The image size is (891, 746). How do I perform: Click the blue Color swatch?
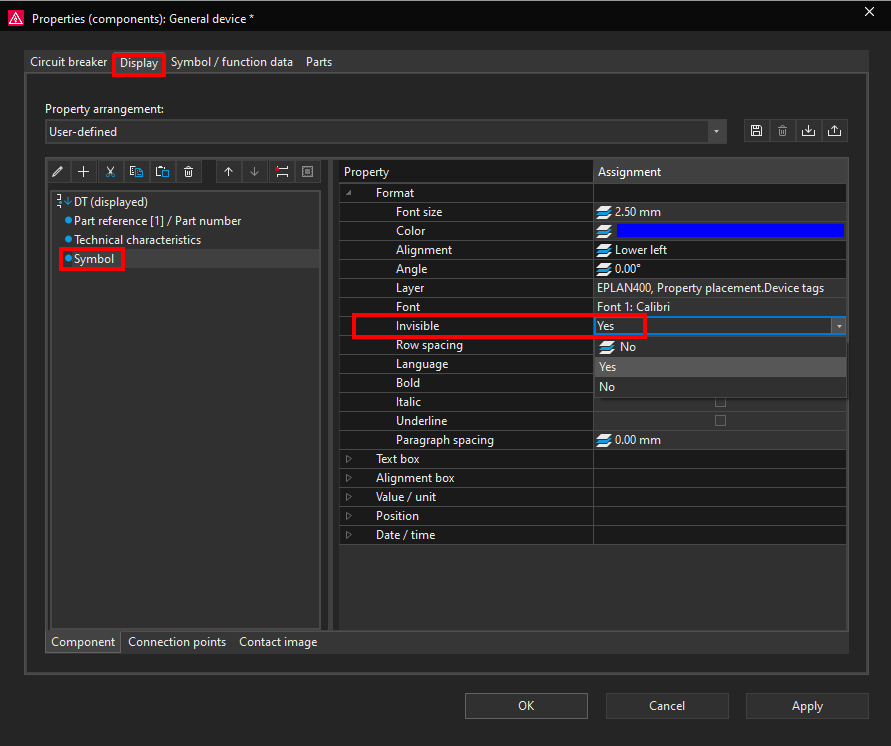(x=730, y=231)
